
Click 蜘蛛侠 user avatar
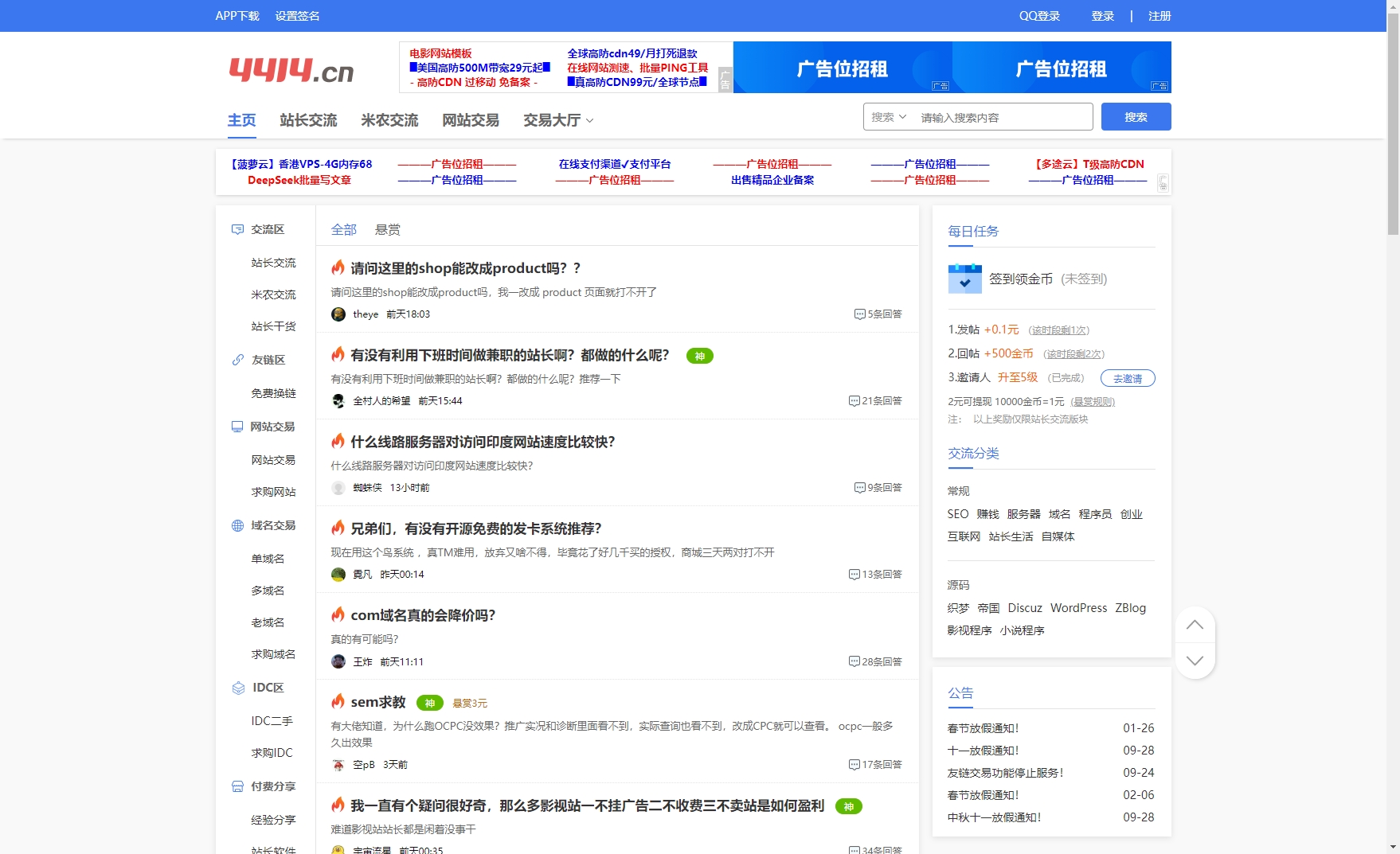(338, 488)
